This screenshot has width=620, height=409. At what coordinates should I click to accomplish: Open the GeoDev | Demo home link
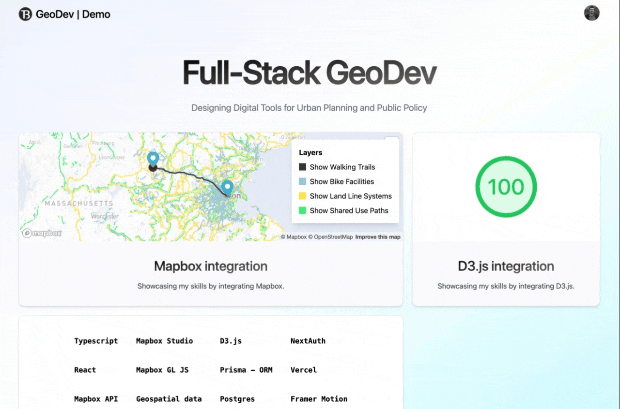point(65,14)
